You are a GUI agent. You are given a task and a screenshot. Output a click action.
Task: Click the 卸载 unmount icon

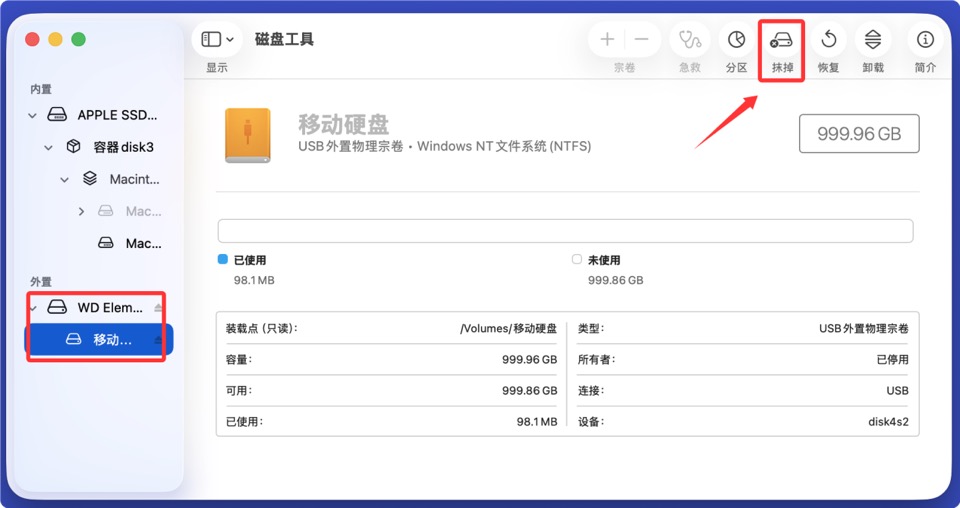coord(873,40)
